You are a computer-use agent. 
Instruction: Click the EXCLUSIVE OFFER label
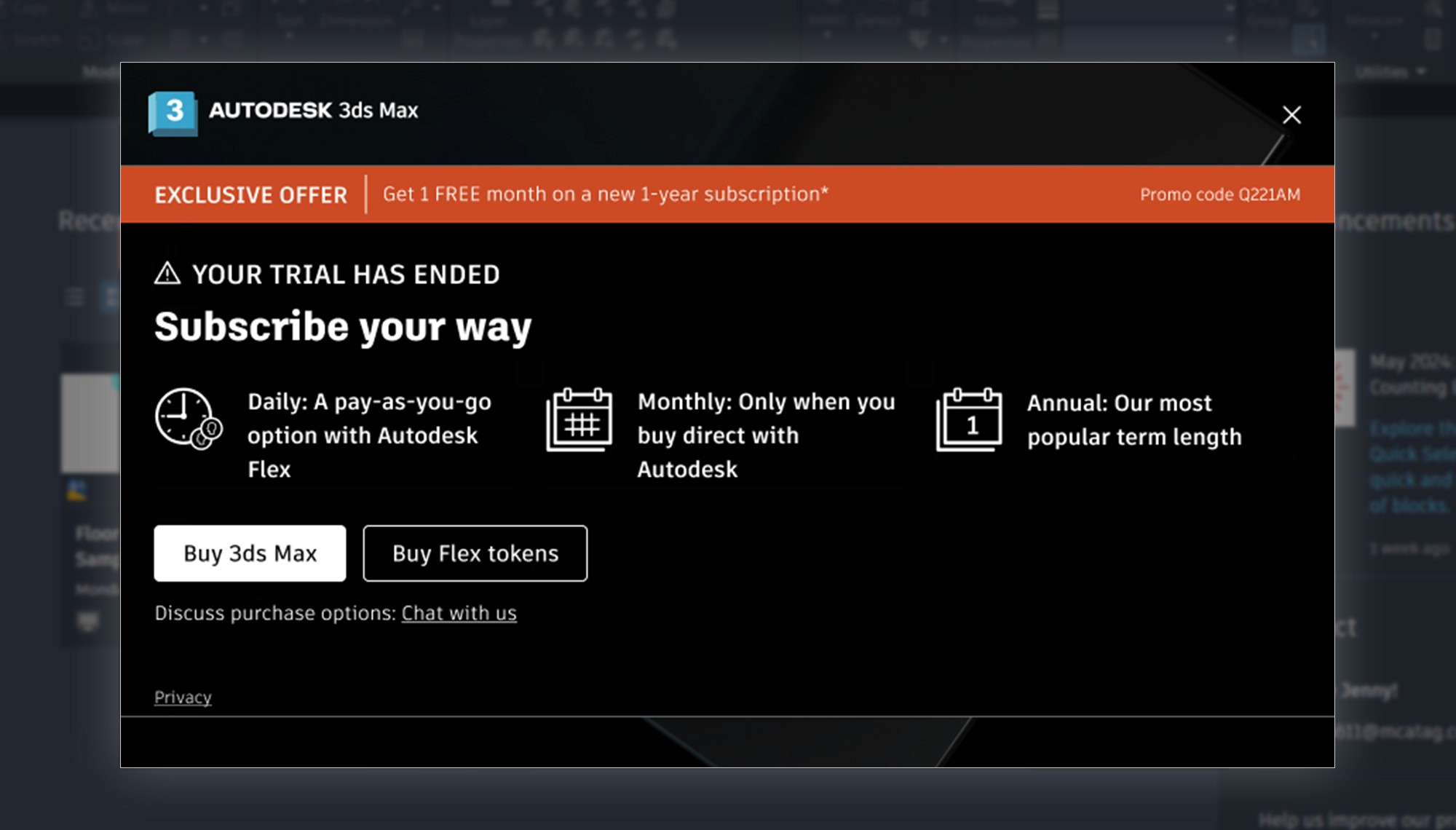[x=251, y=195]
